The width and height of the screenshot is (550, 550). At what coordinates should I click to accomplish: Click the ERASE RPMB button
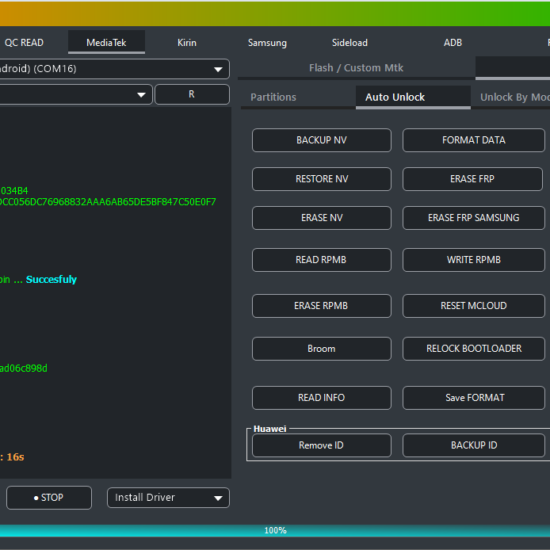322,306
